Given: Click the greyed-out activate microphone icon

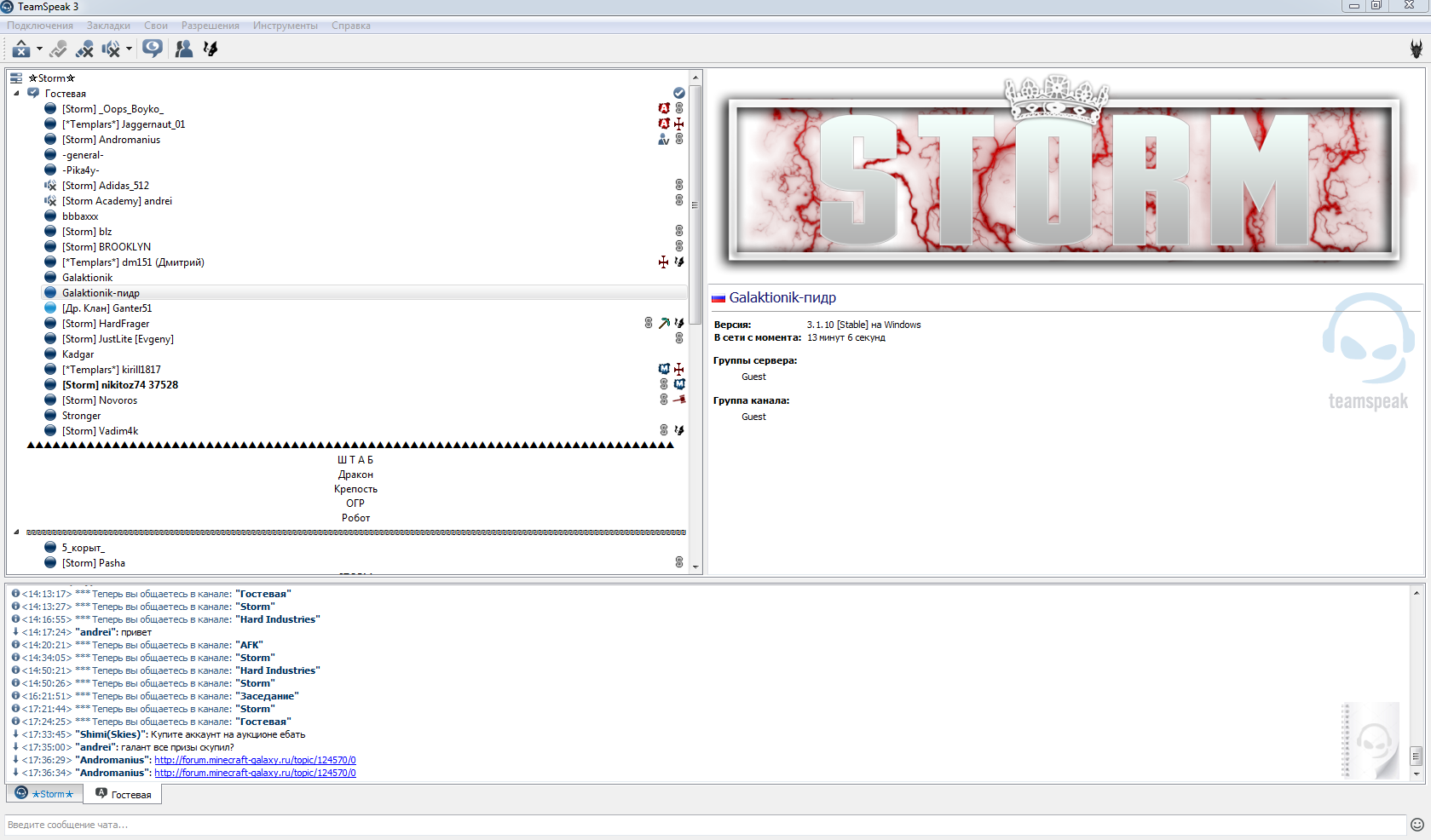Looking at the screenshot, I should (58, 49).
